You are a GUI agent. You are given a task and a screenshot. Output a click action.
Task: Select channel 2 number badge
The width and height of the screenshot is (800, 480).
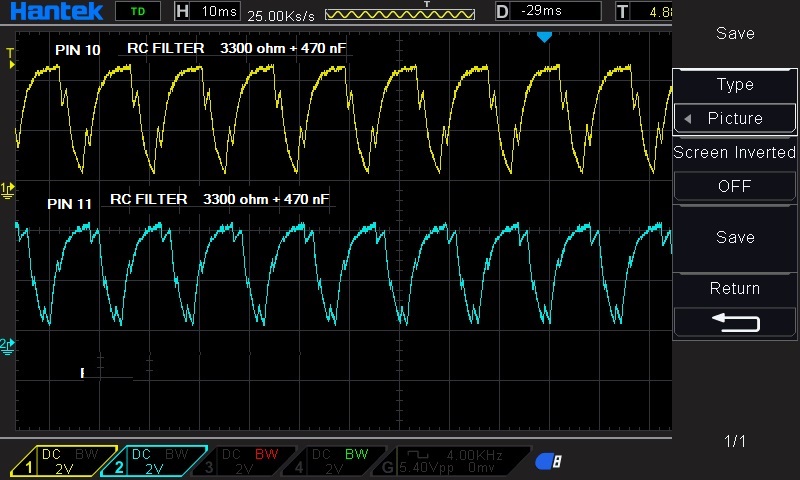119,466
